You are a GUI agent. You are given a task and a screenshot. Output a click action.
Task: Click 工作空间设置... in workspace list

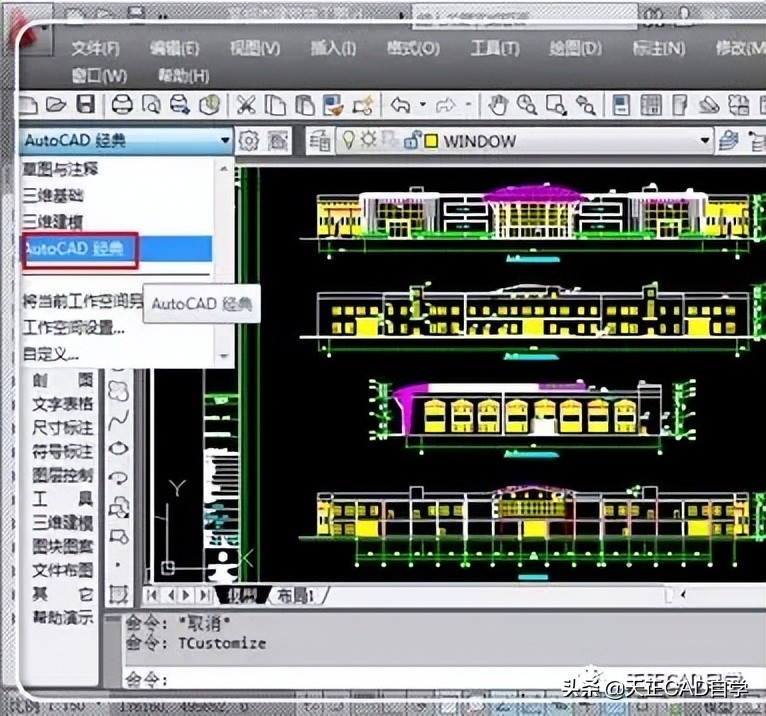(x=73, y=328)
